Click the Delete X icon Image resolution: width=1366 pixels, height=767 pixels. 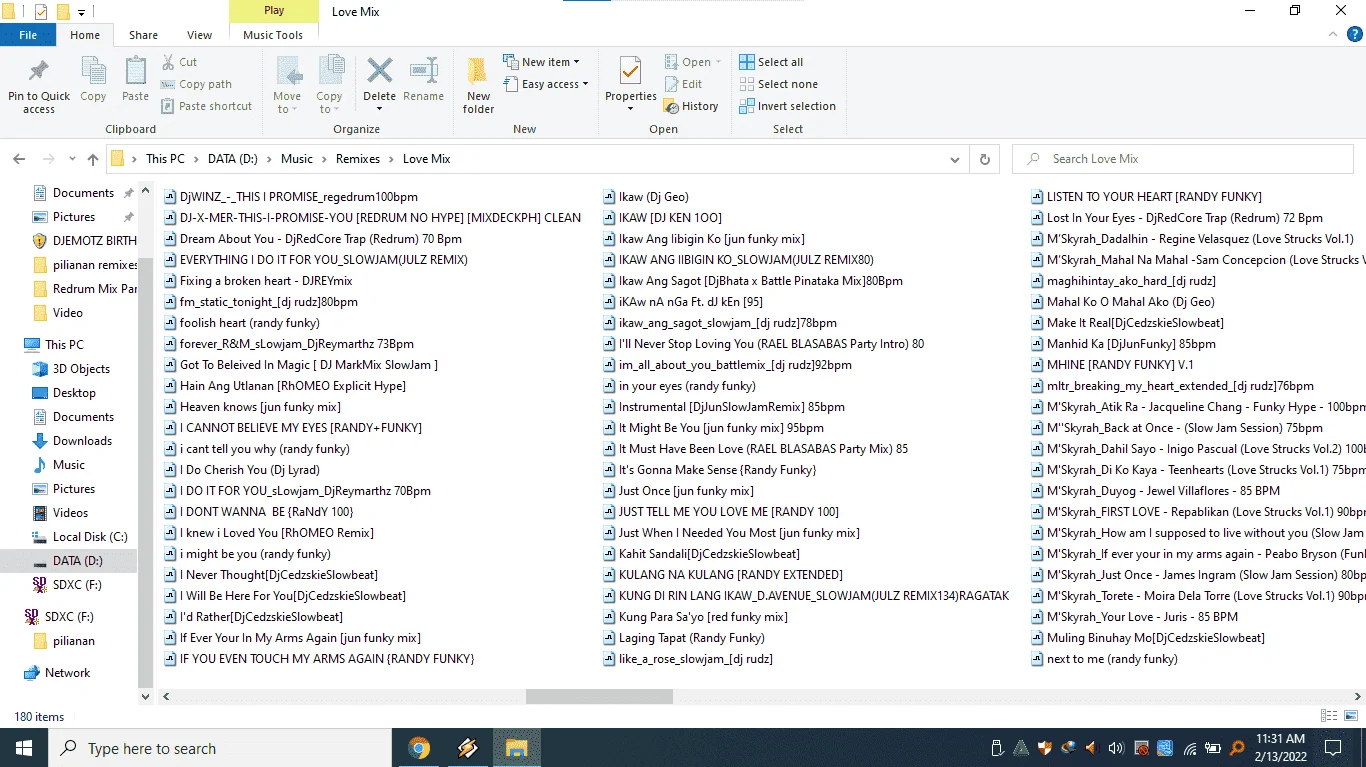[x=379, y=71]
